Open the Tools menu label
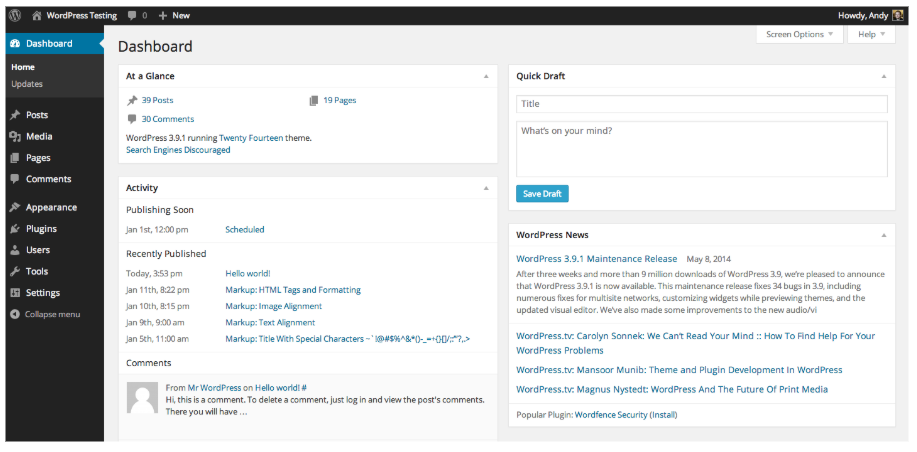This screenshot has width=917, height=452. click(x=37, y=271)
